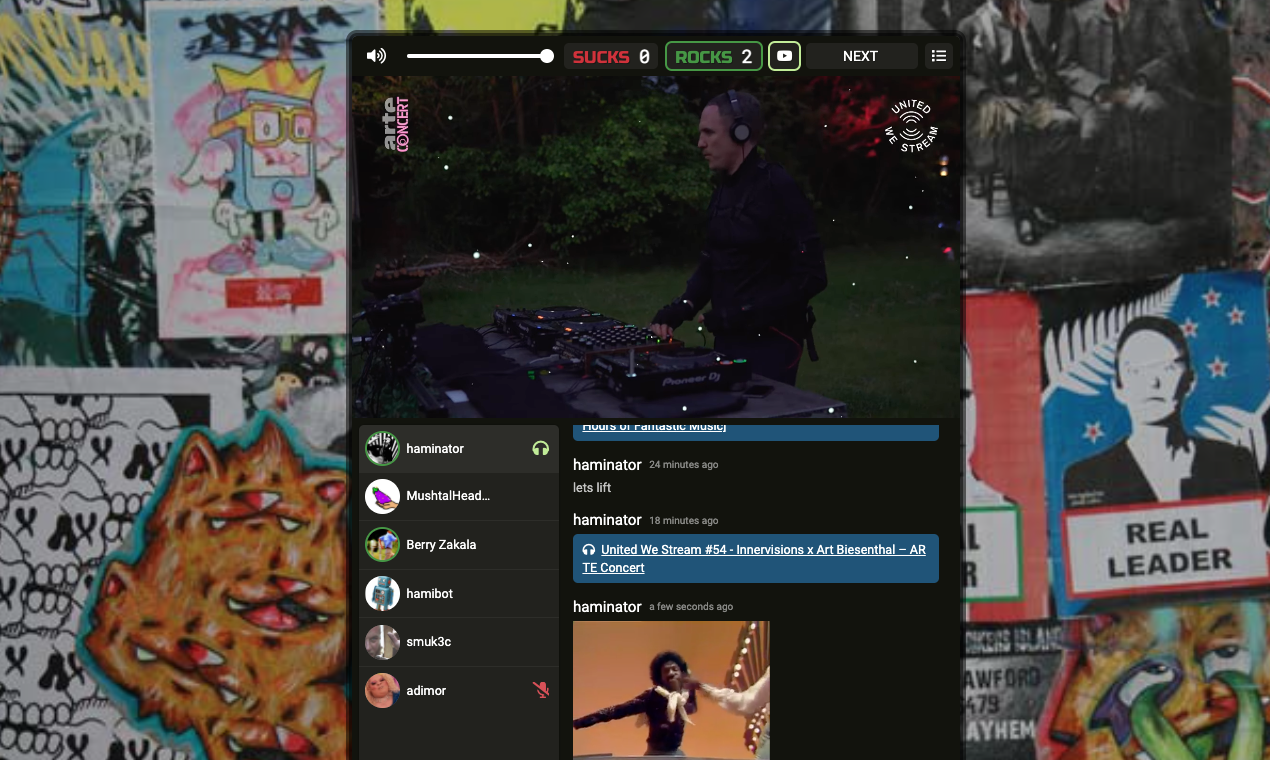Unmute adimor's muted microphone
This screenshot has width=1270, height=760.
pos(540,690)
